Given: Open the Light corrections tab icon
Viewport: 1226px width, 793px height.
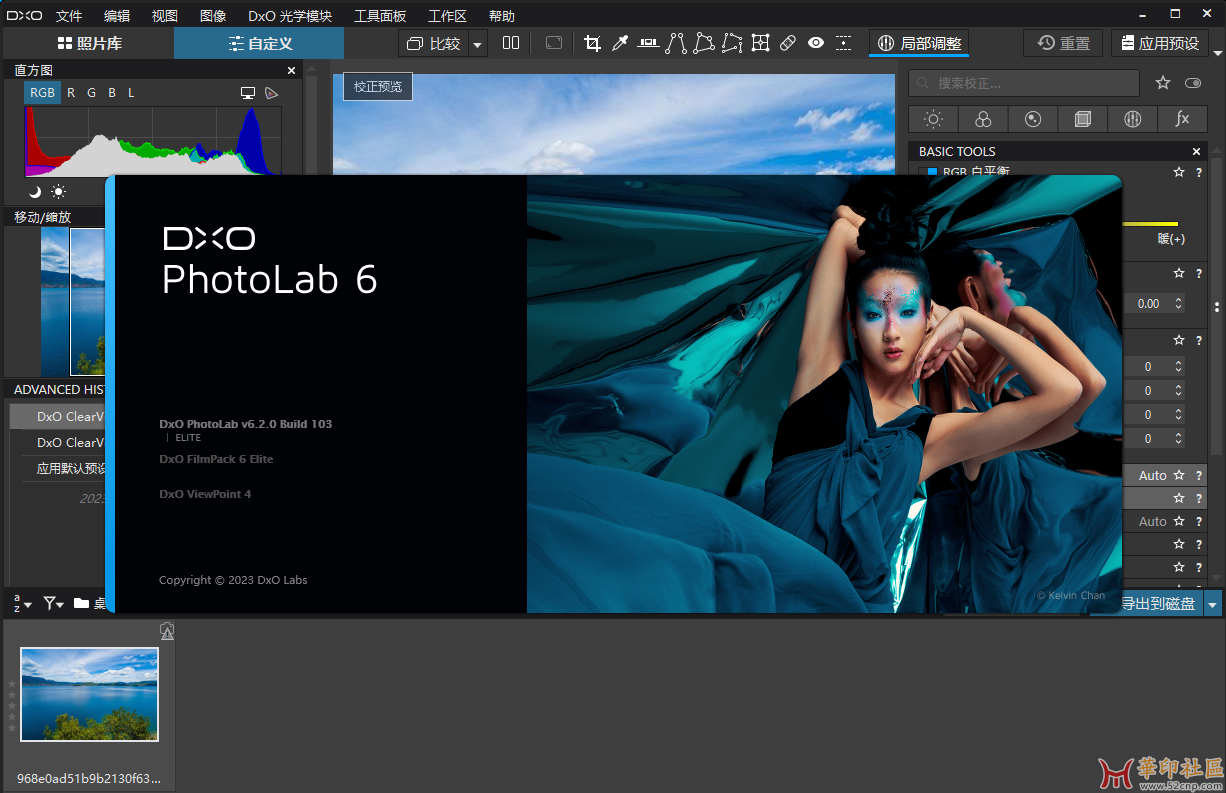Looking at the screenshot, I should (x=933, y=119).
